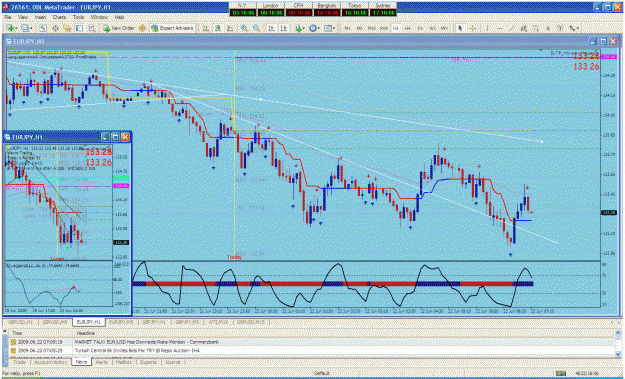Switch to the GBPJPY,M5 chart tab
The height and width of the screenshot is (379, 625).
click(187, 322)
